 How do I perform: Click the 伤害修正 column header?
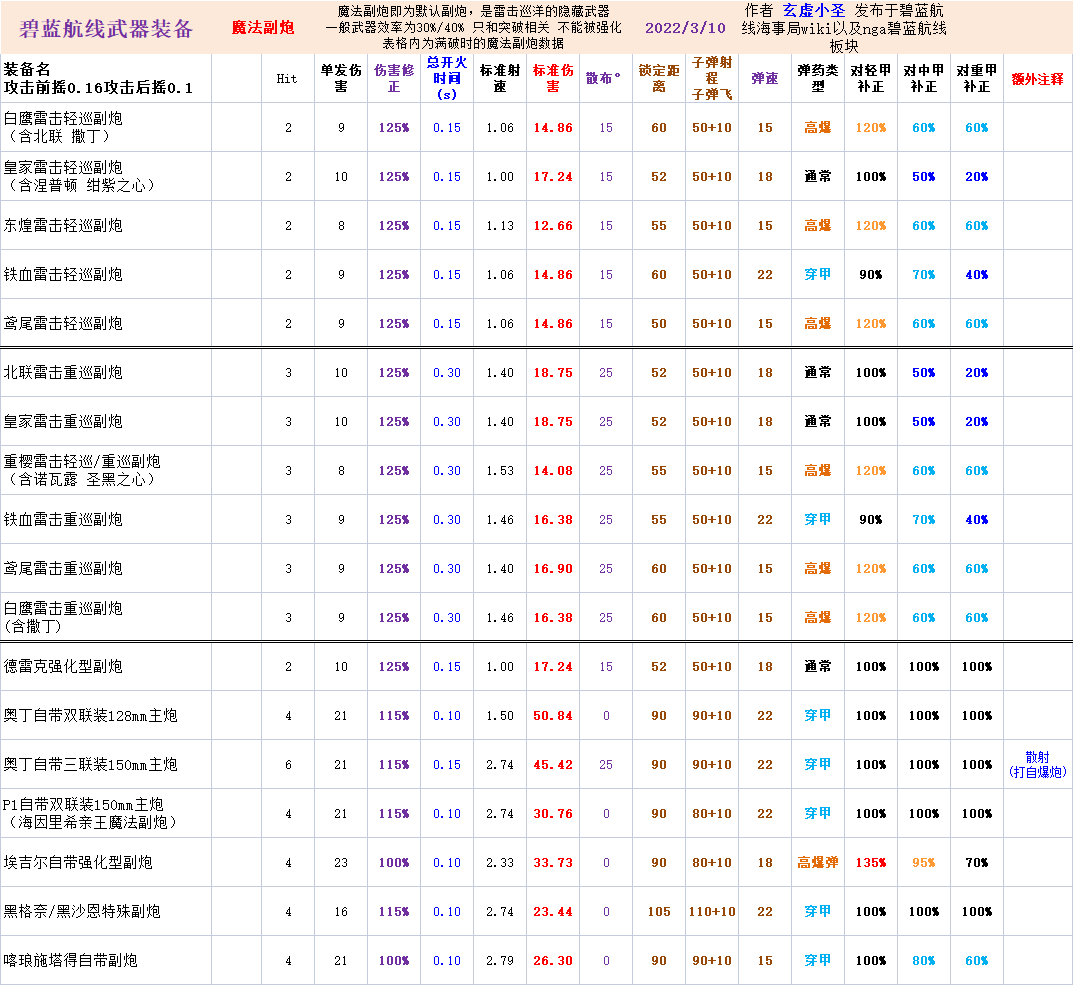pyautogui.click(x=394, y=78)
